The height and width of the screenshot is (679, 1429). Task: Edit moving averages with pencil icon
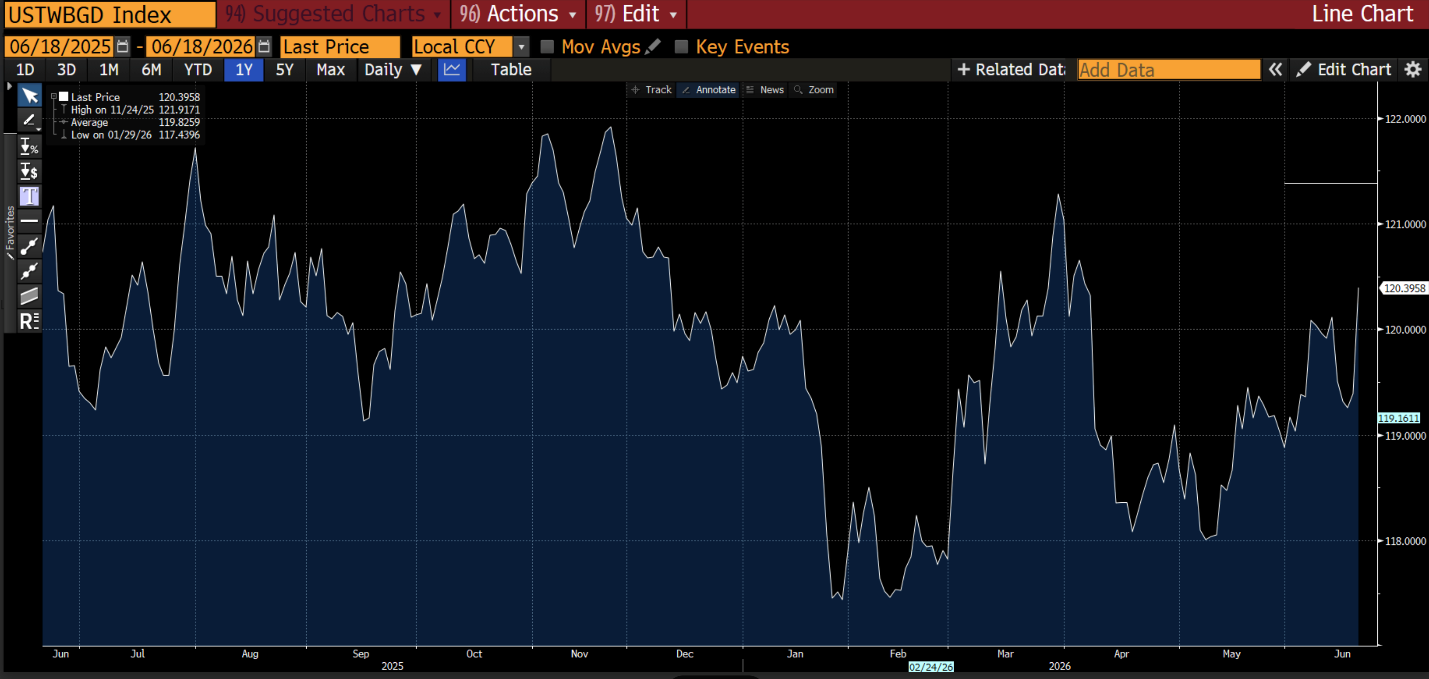(x=653, y=47)
